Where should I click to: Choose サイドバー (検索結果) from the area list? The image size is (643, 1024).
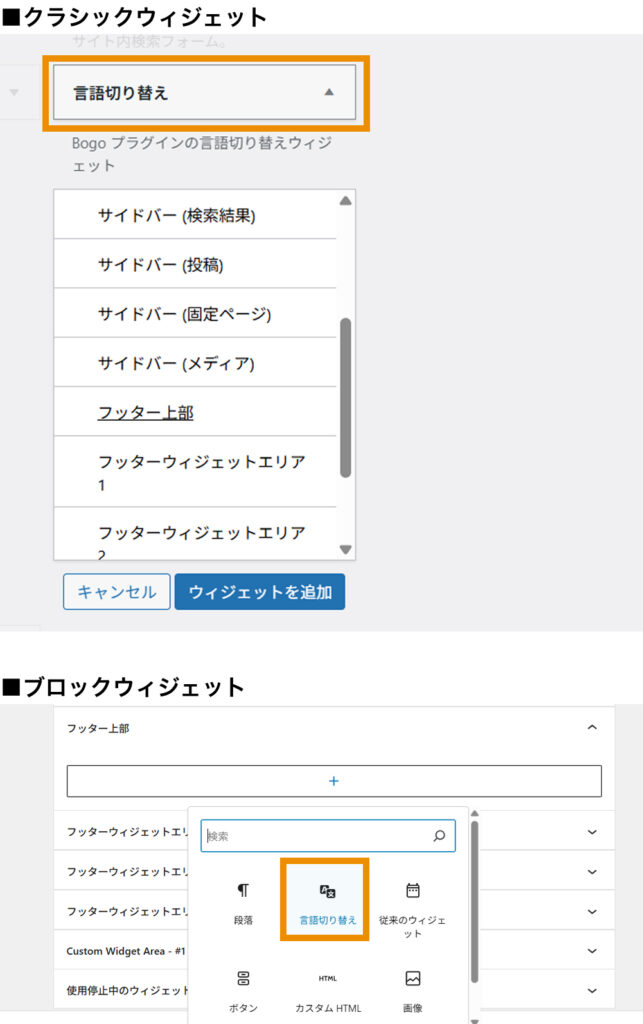pyautogui.click(x=176, y=215)
